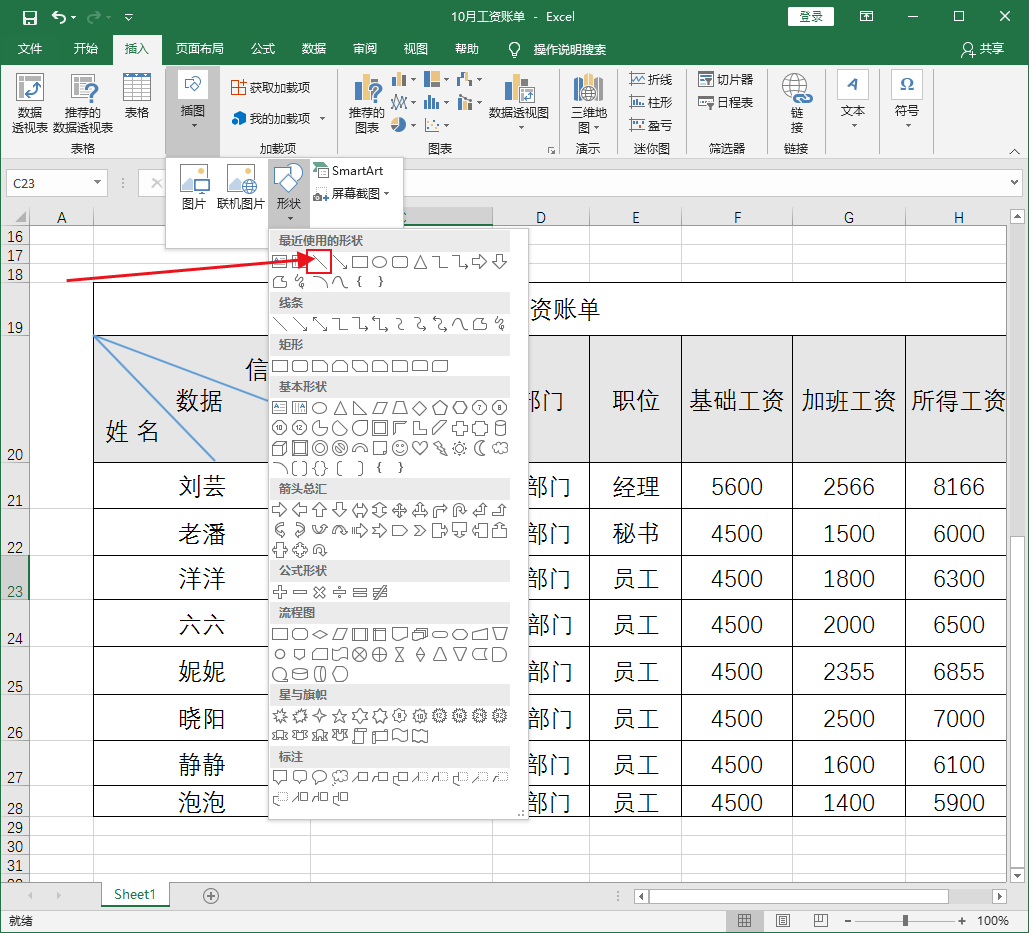Open the Name Box dropdown
This screenshot has width=1029, height=933.
tap(95, 183)
